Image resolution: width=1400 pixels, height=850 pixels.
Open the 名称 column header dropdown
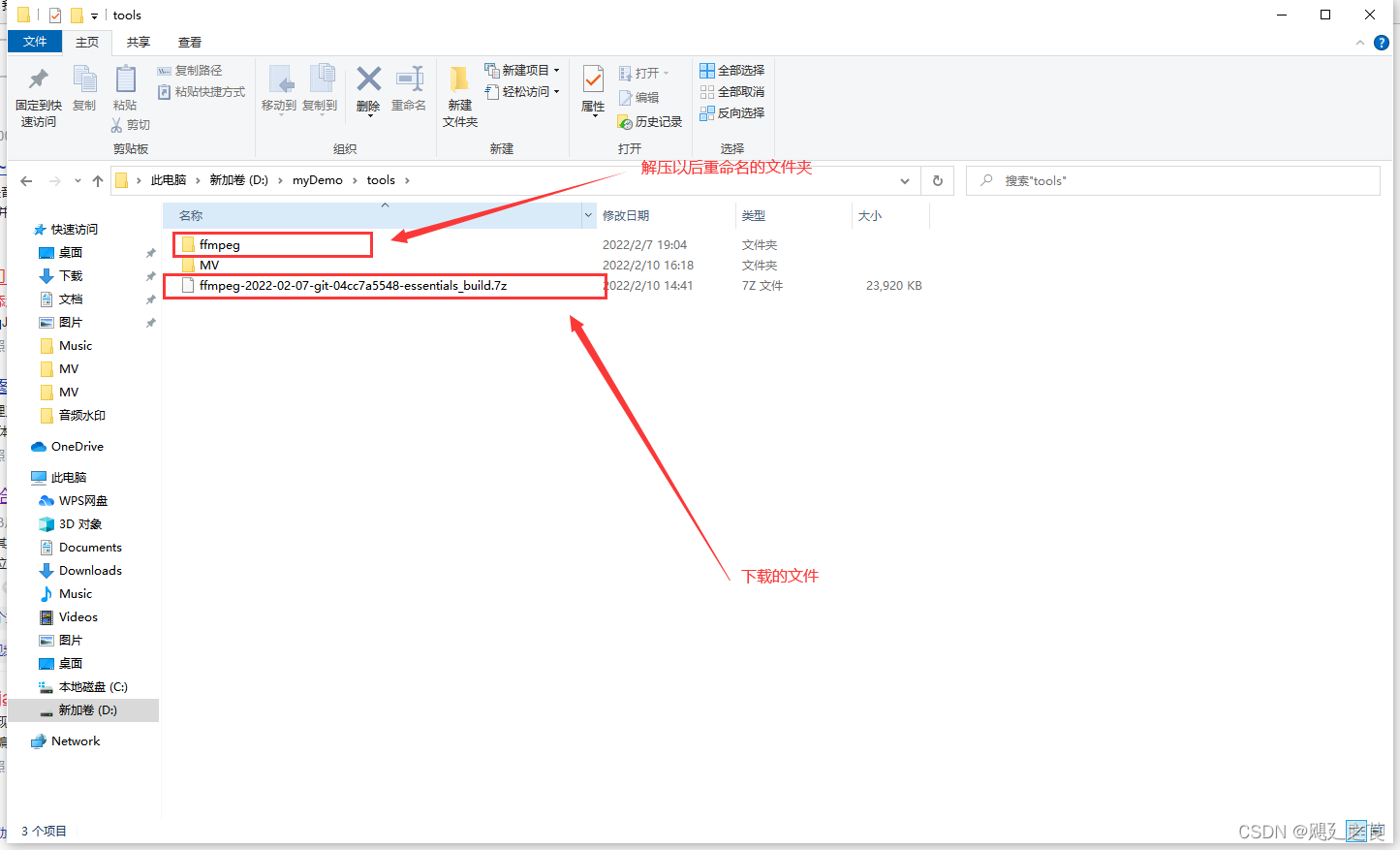pos(588,214)
